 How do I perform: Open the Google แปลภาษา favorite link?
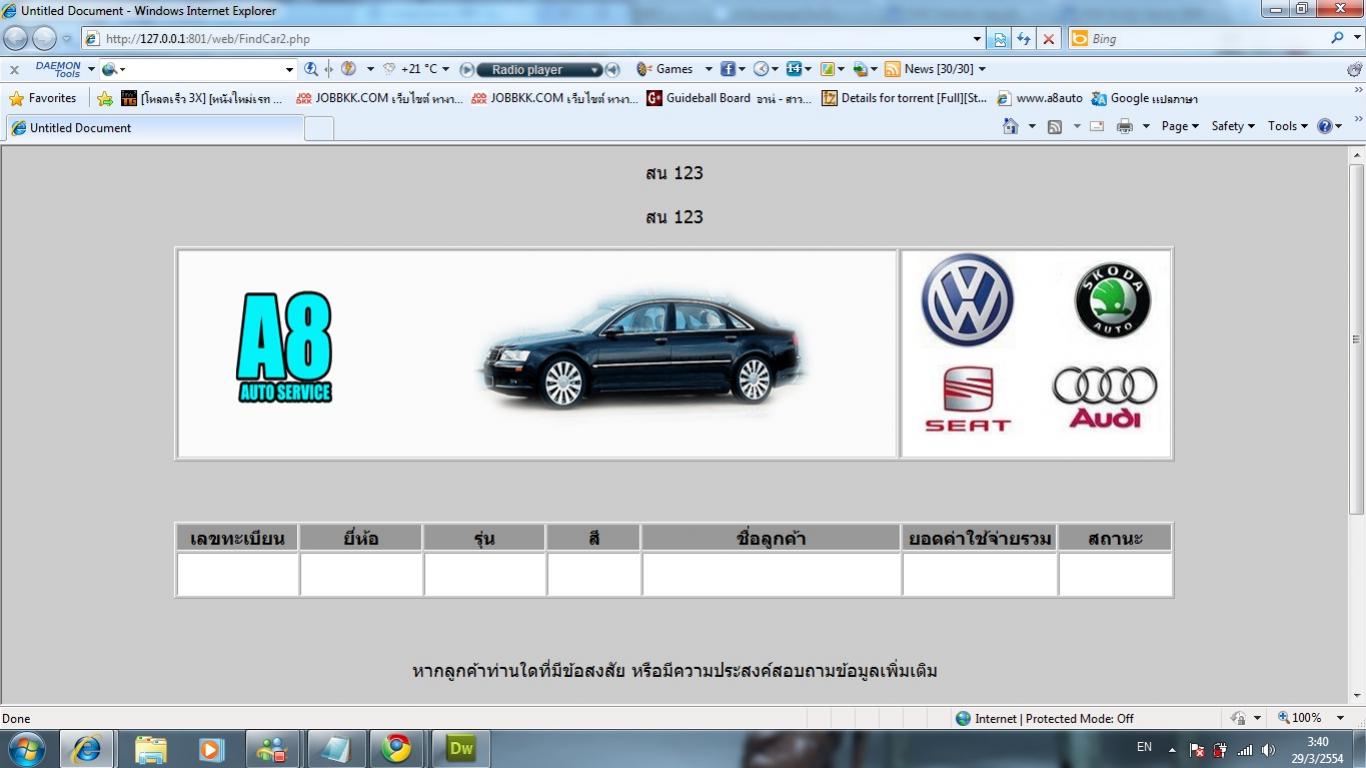(1144, 98)
